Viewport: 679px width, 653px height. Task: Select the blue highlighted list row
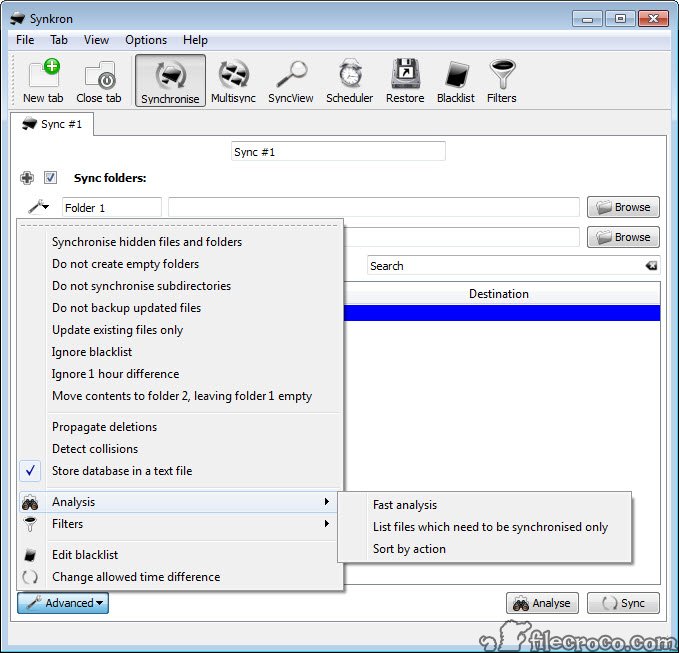tap(502, 313)
